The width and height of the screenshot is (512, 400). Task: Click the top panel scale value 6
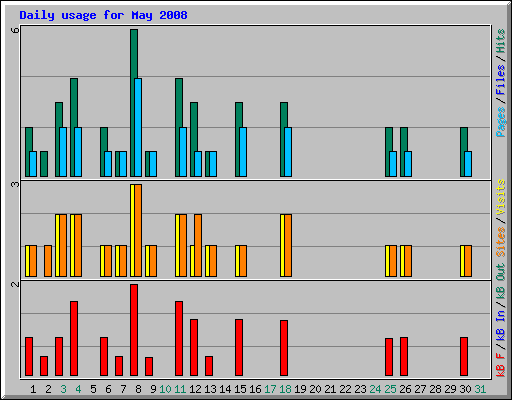click(15, 31)
